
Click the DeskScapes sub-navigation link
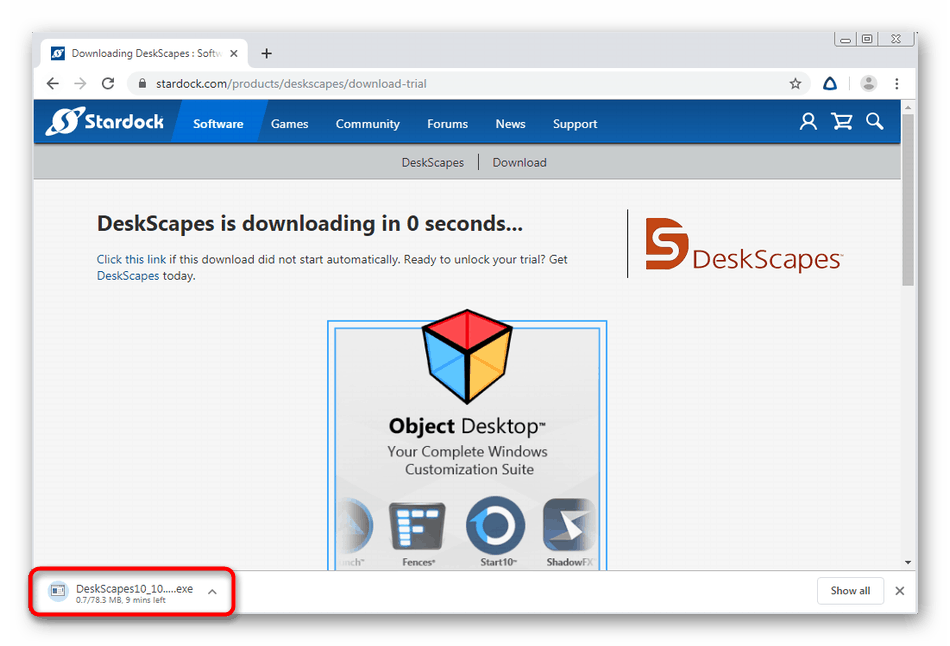point(433,162)
